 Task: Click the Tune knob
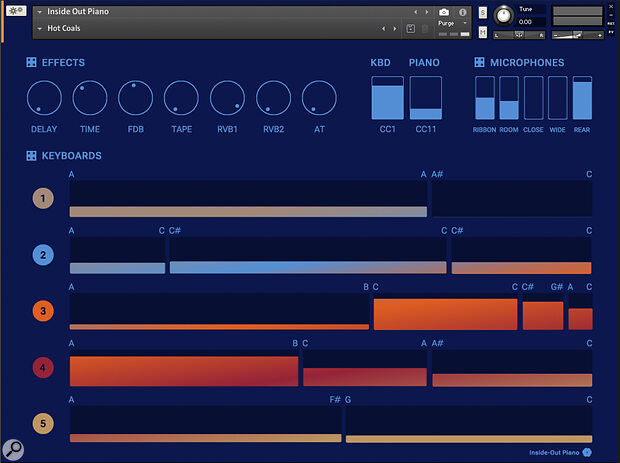(503, 15)
